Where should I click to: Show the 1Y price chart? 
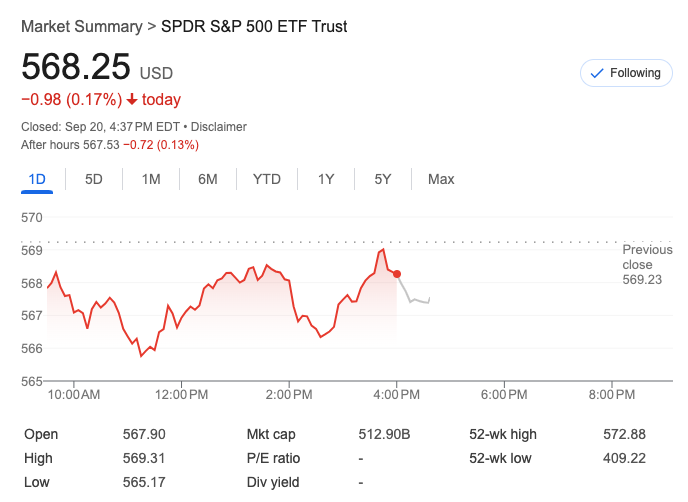pos(326,179)
